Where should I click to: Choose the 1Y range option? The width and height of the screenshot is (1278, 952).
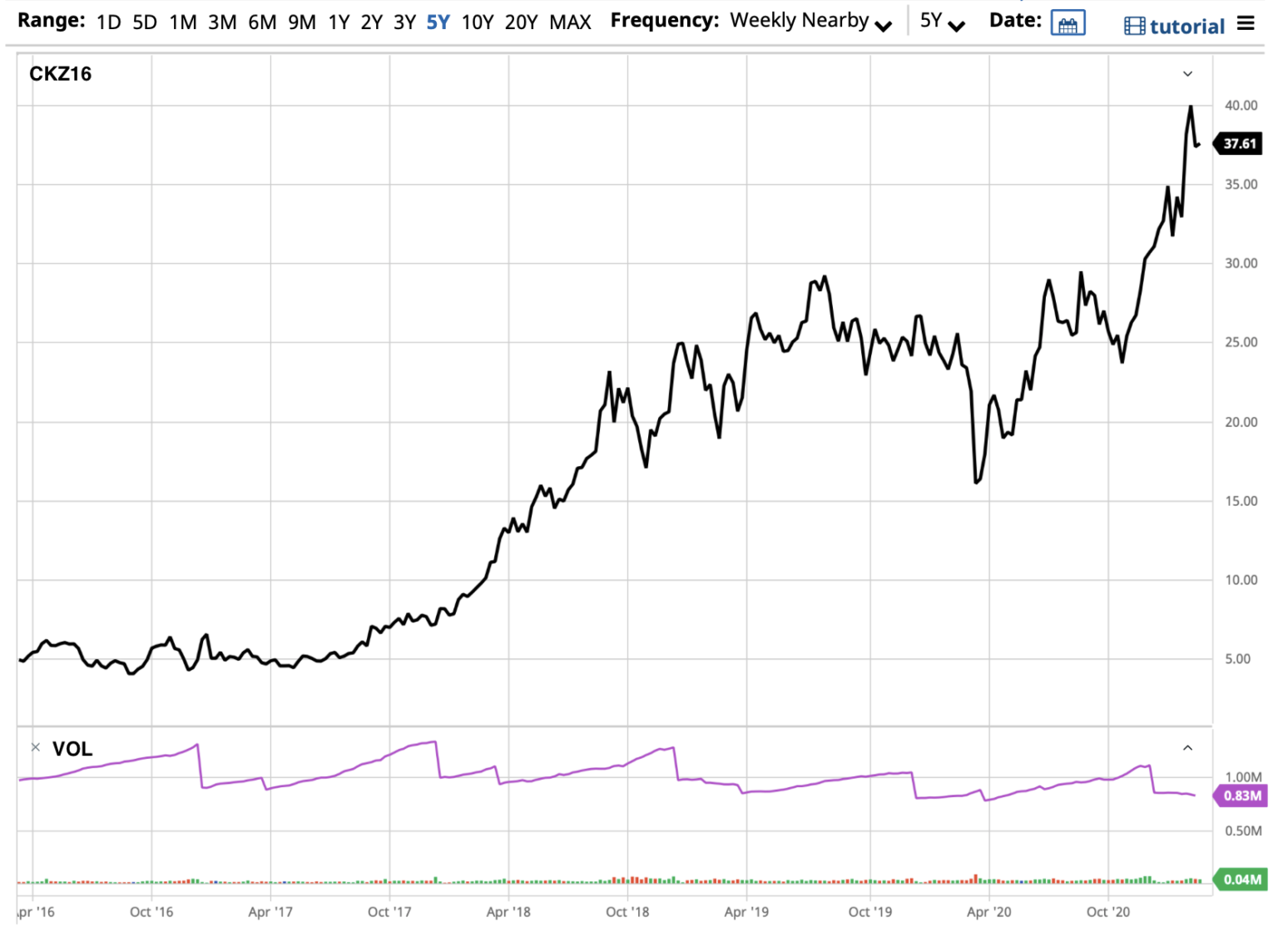click(x=339, y=22)
